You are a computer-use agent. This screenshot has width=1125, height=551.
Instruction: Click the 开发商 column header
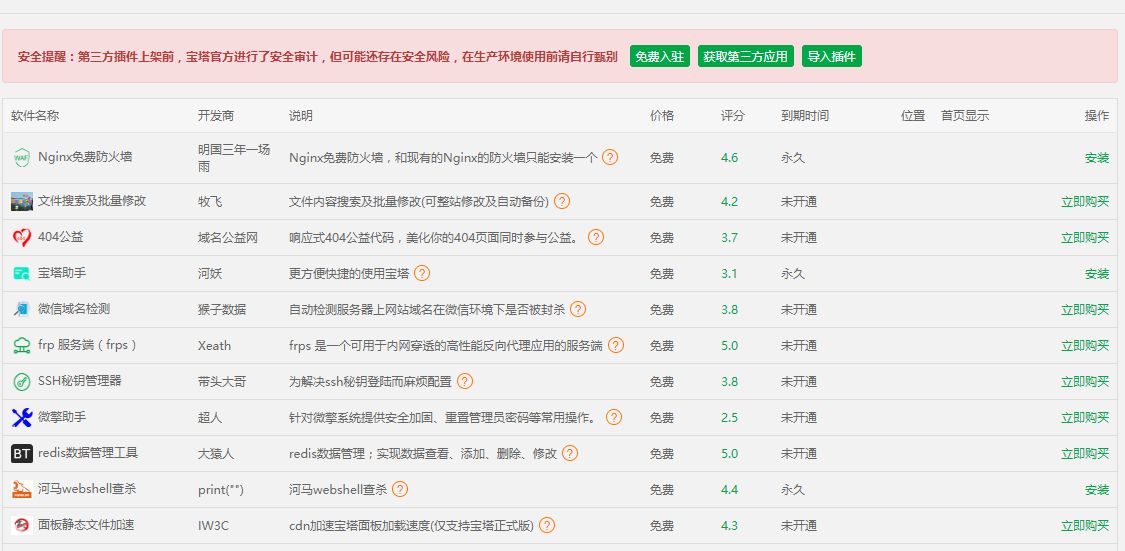click(x=216, y=116)
